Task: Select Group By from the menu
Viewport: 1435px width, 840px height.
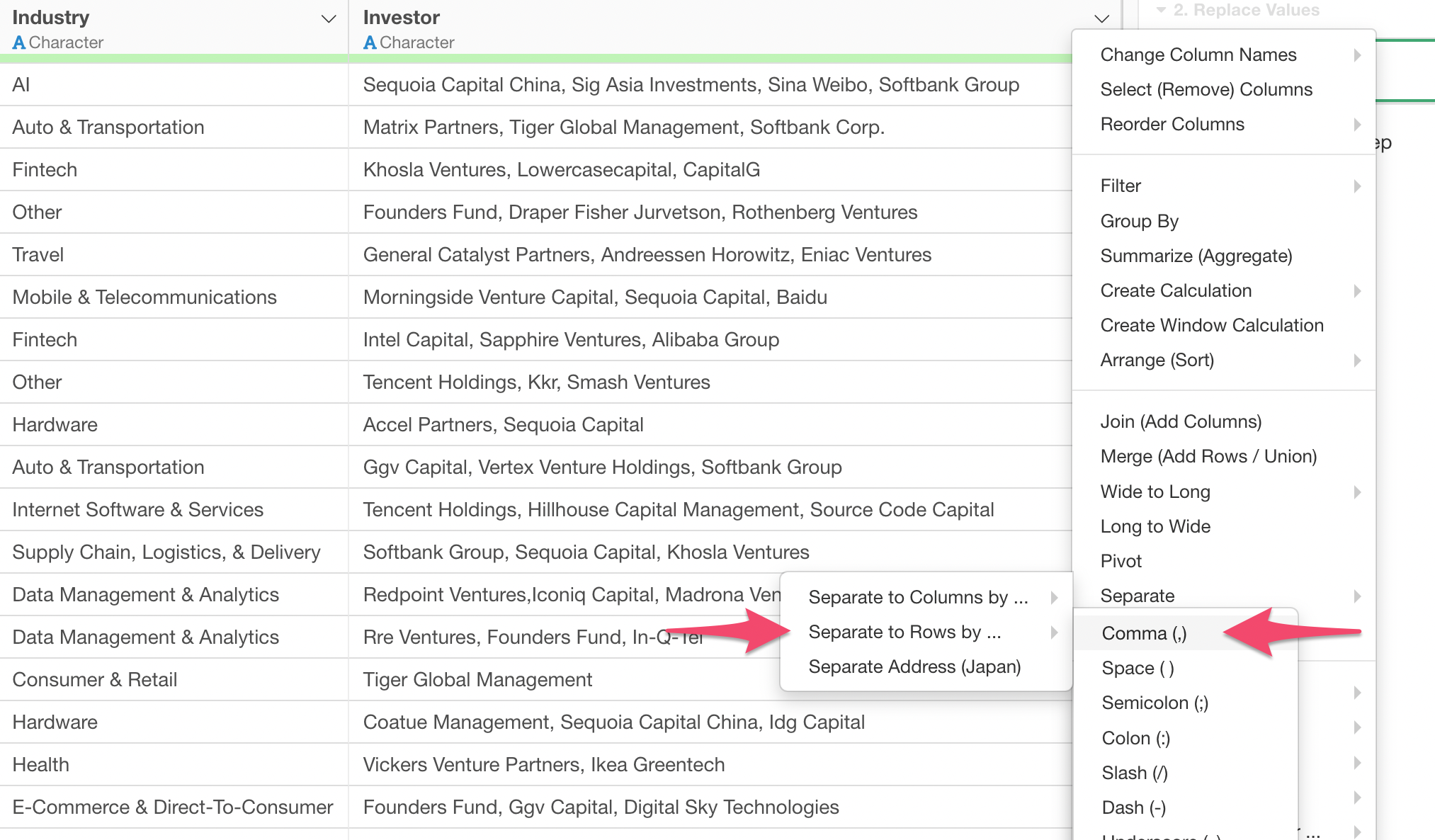Action: click(1139, 221)
